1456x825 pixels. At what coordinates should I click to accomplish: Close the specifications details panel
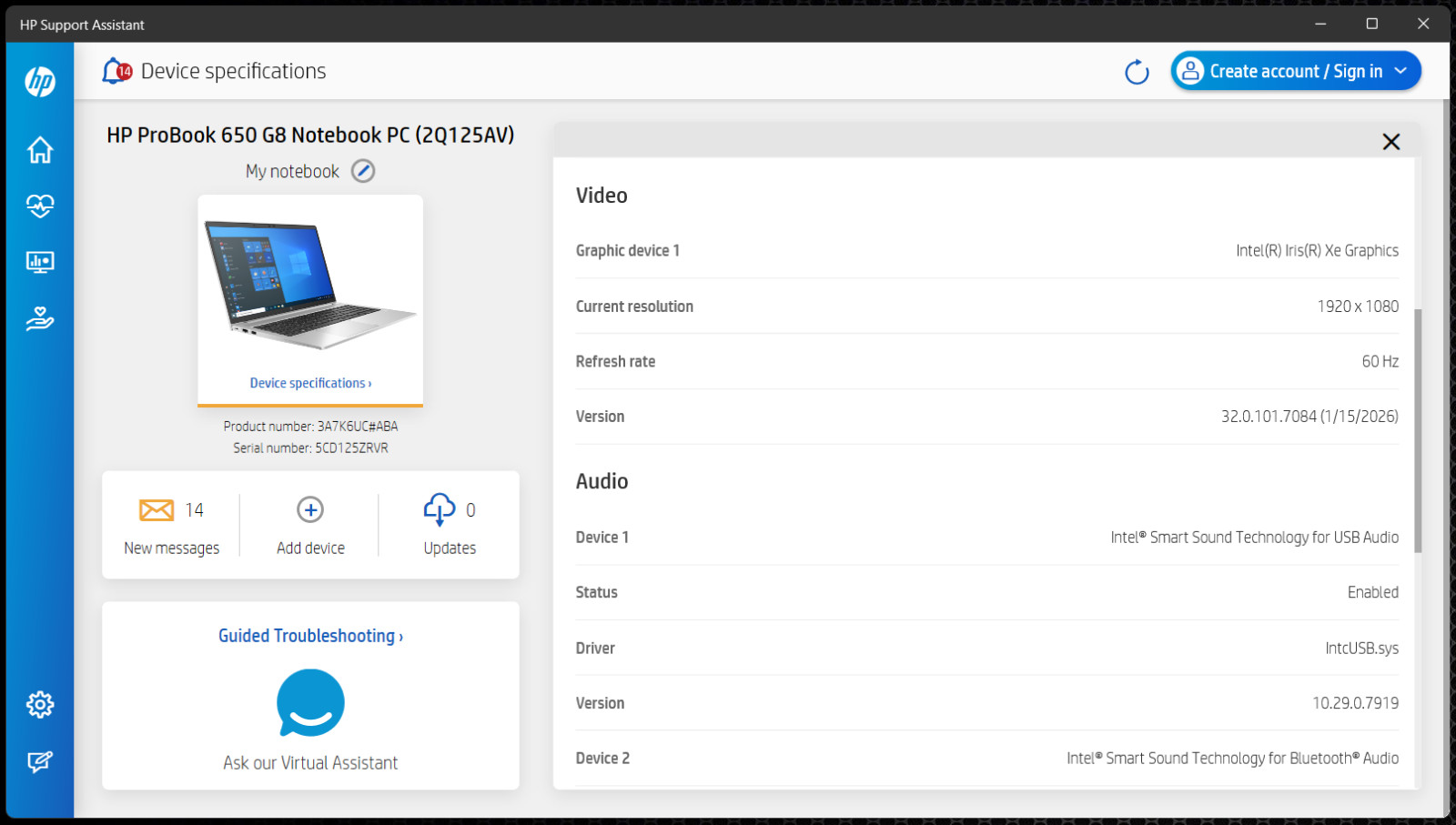coord(1390,142)
